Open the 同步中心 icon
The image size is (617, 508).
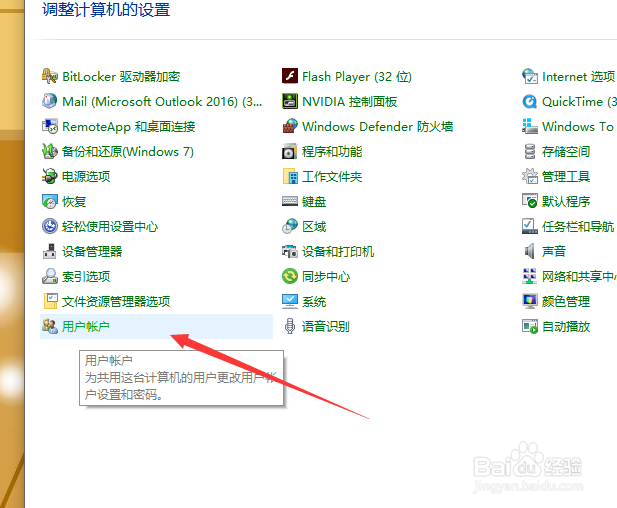tap(290, 276)
